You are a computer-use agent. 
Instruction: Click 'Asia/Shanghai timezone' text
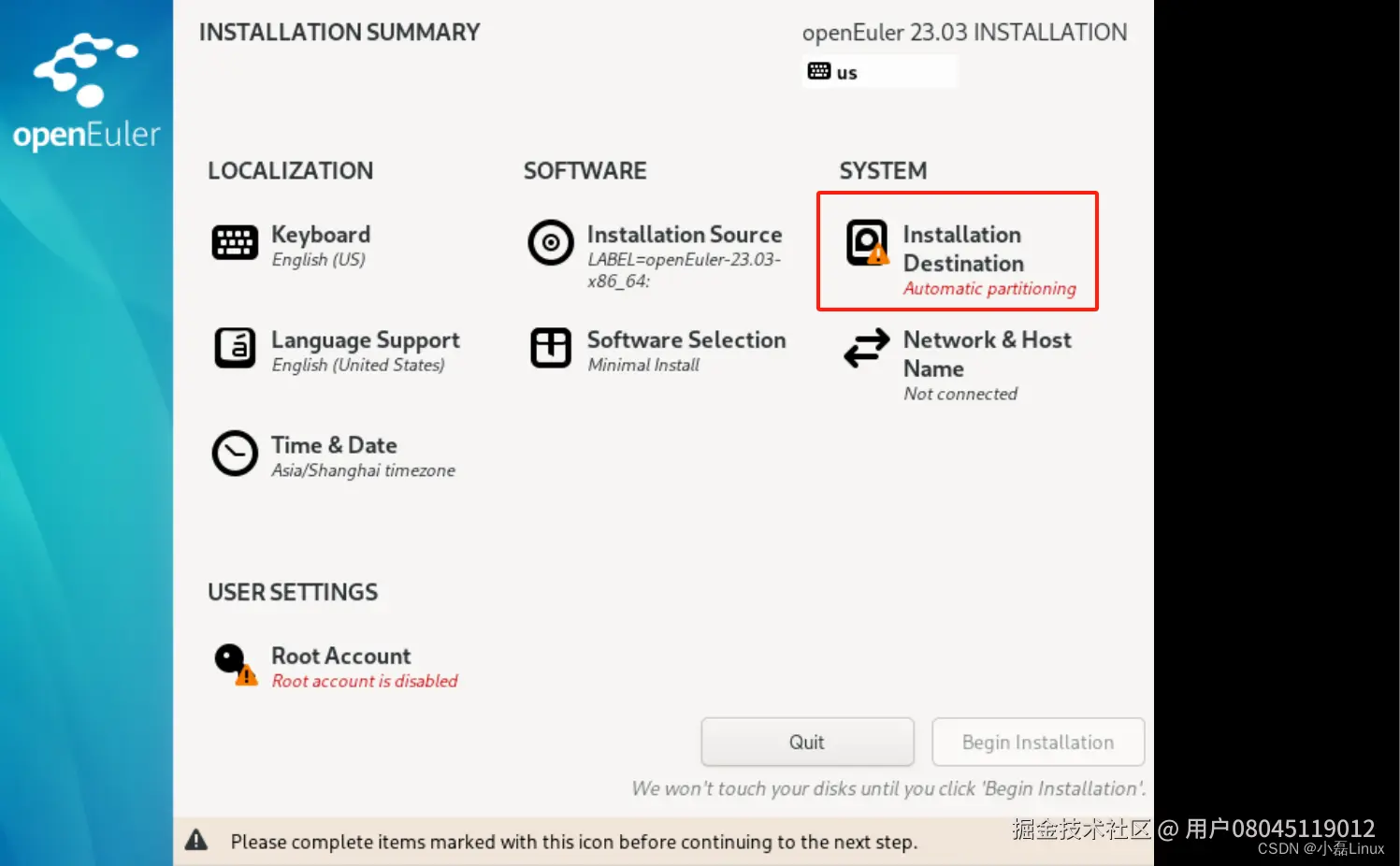pyautogui.click(x=363, y=470)
